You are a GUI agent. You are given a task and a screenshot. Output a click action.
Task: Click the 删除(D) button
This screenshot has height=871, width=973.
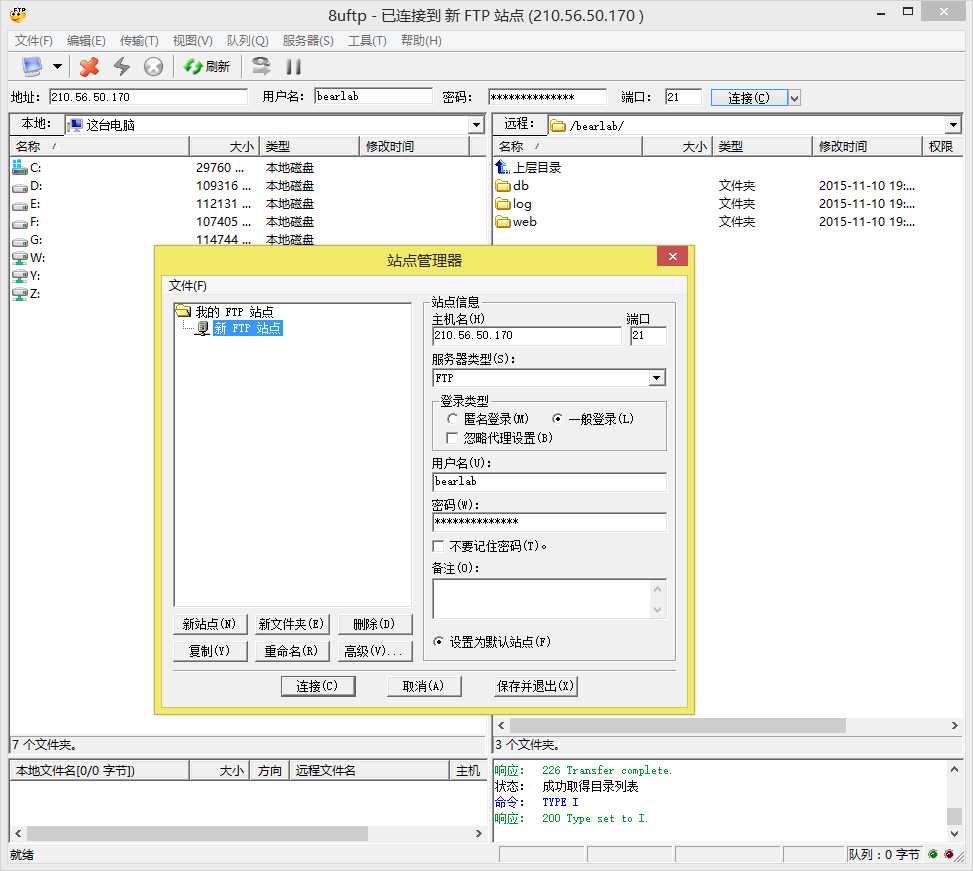[x=374, y=624]
